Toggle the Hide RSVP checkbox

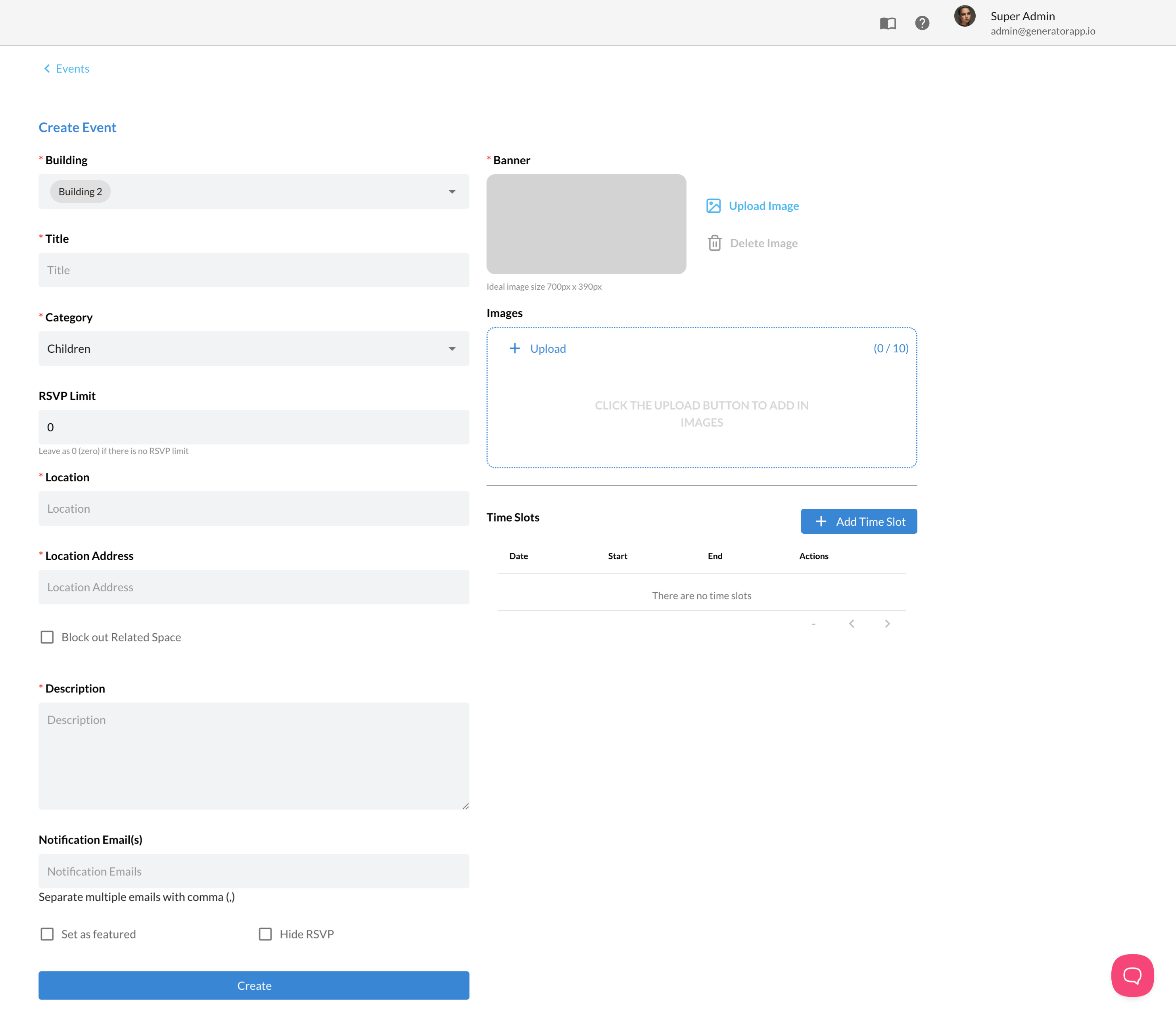click(x=265, y=934)
